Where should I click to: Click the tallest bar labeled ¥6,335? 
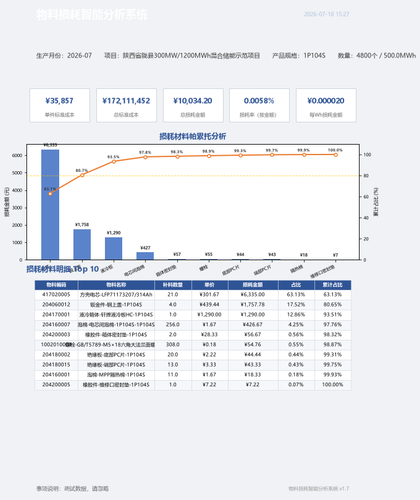pos(50,205)
